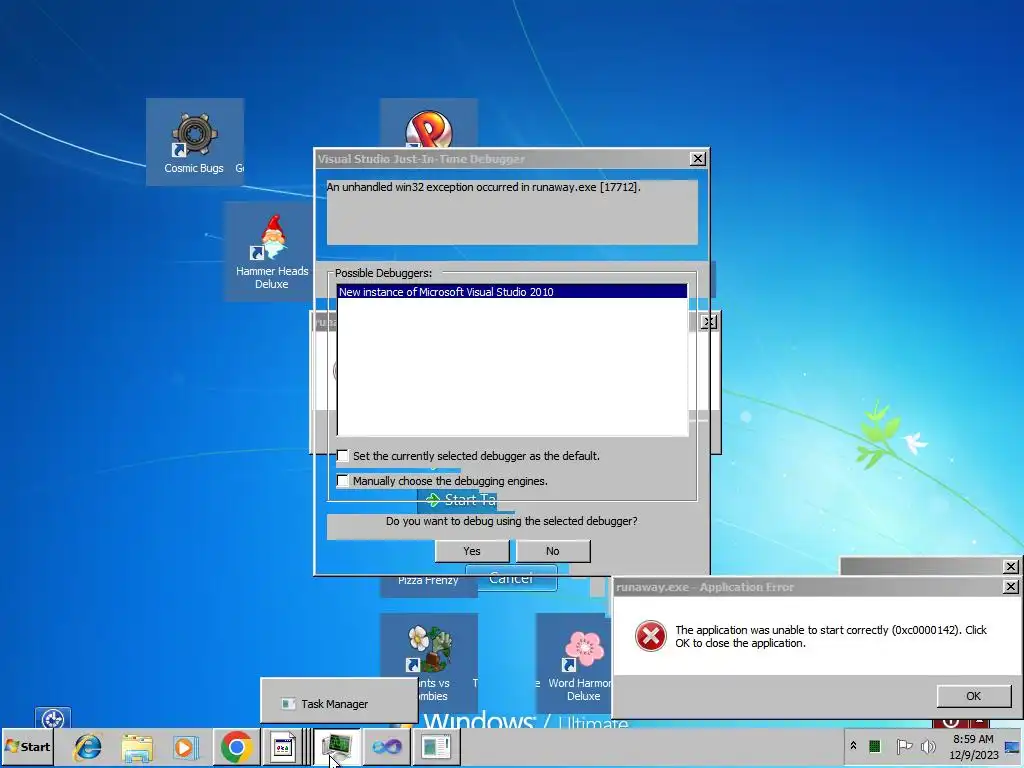Screen dimensions: 1024x768
Task: Click the desktop gadget icon above the Start button
Action: 52,718
